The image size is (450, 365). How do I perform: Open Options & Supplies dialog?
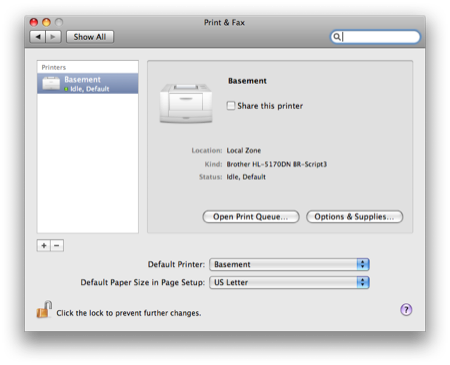(x=354, y=217)
